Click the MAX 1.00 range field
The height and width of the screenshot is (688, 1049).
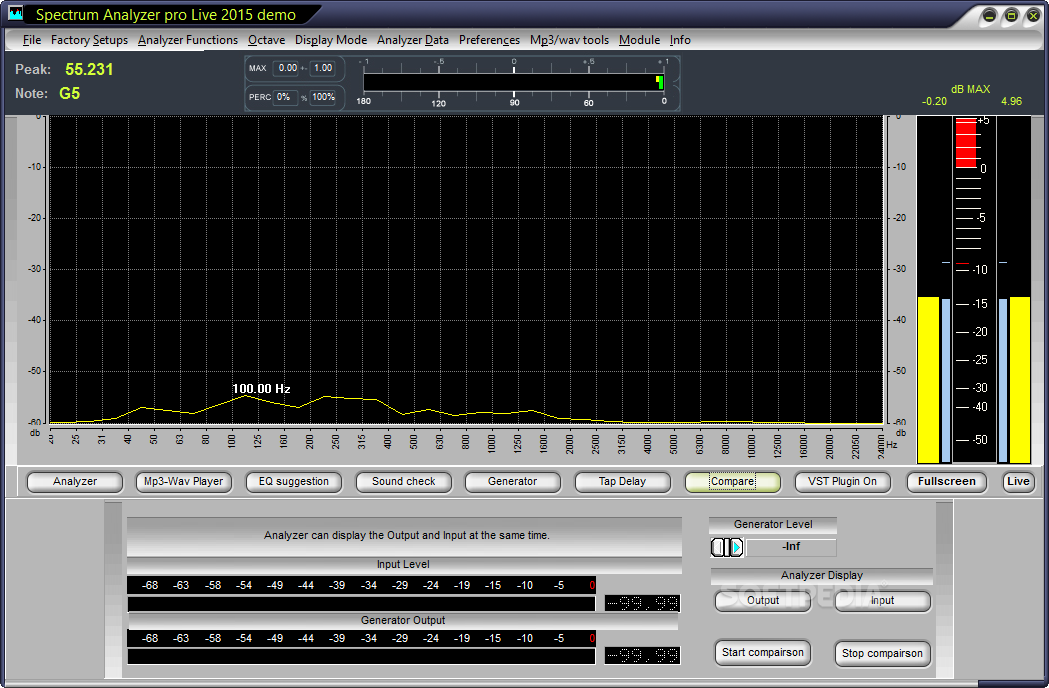click(x=323, y=68)
